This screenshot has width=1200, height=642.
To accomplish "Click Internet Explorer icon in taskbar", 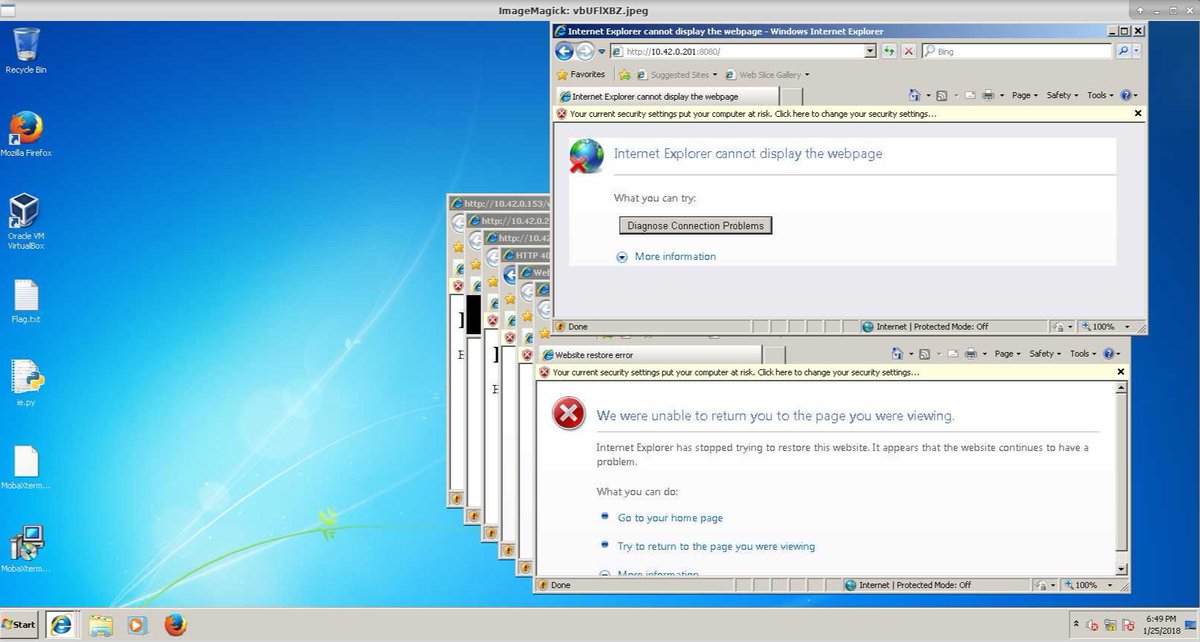I will tap(62, 625).
